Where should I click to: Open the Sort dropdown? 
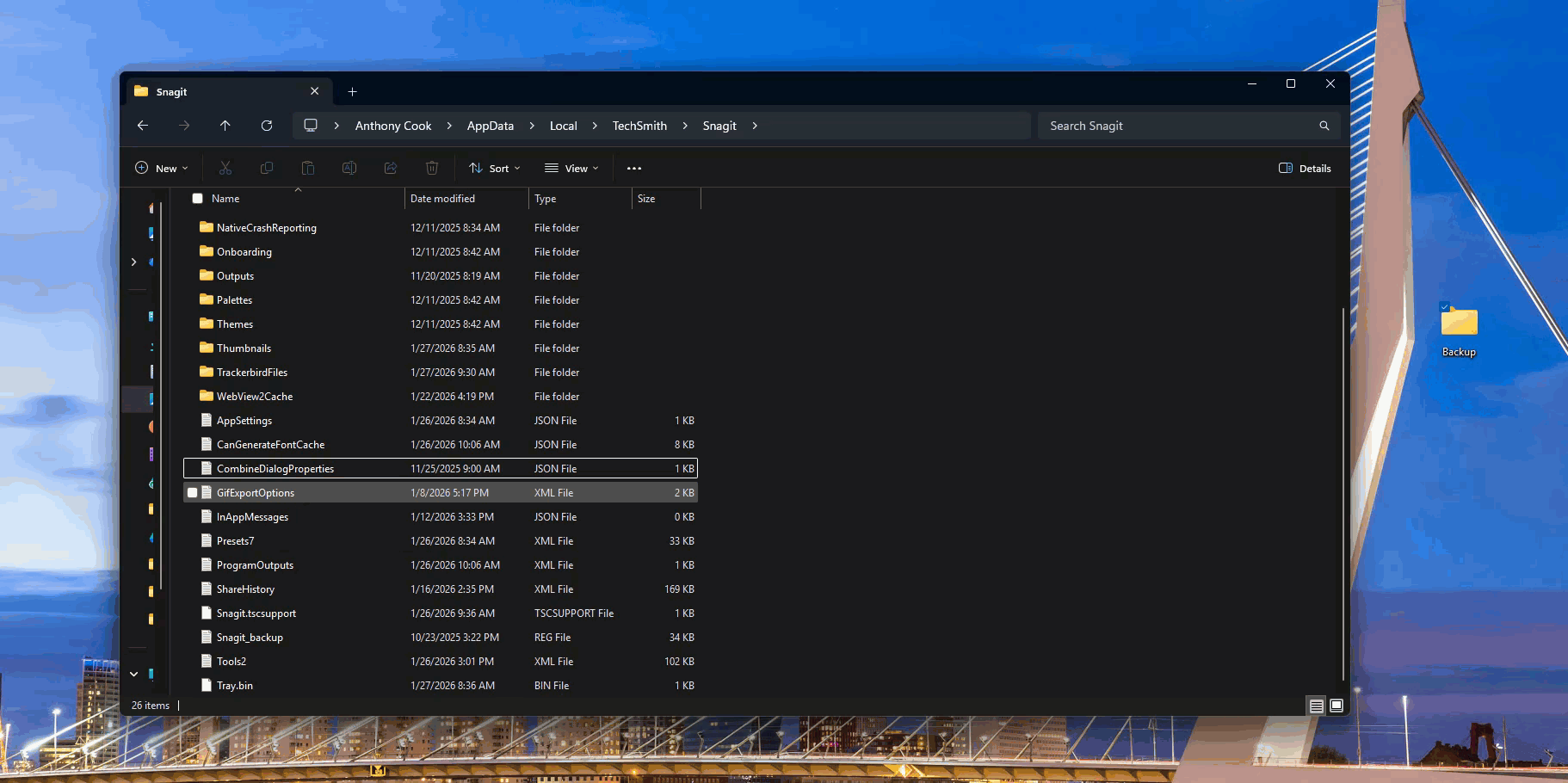tap(494, 169)
